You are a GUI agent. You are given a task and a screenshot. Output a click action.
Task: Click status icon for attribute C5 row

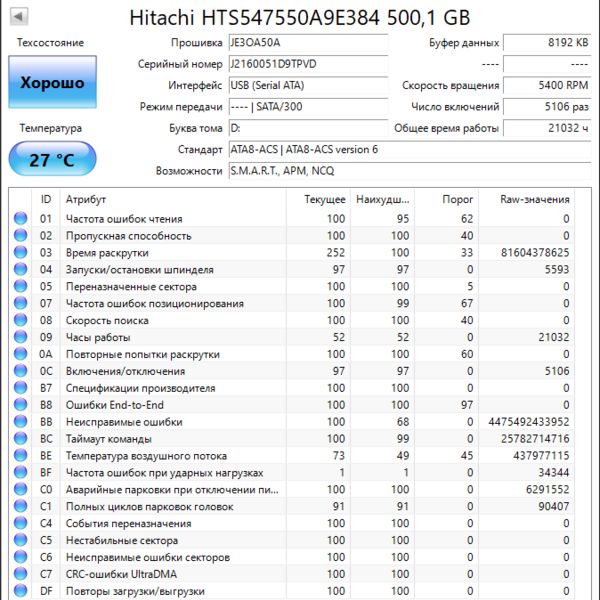point(21,540)
